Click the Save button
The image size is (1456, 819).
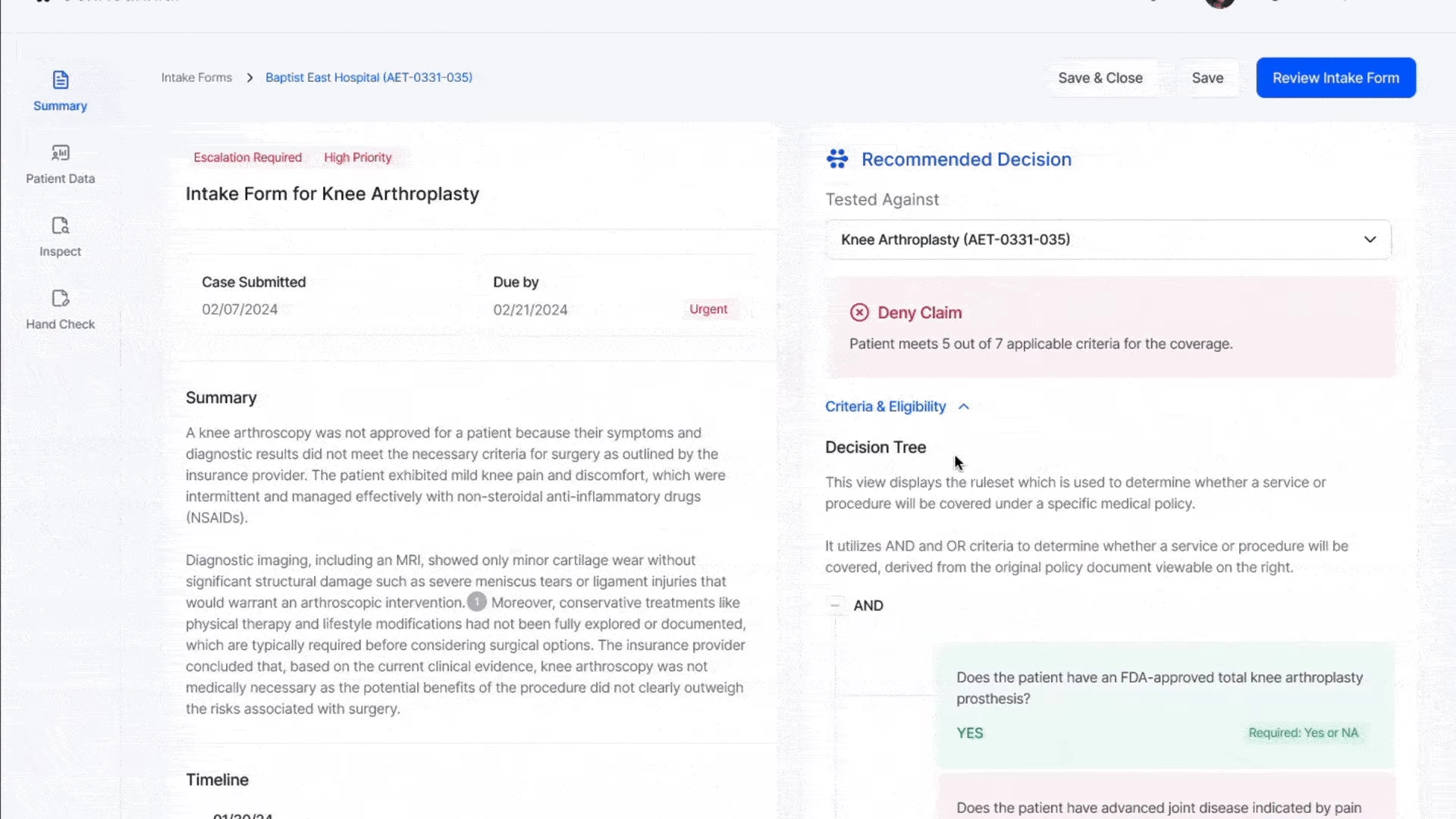1207,77
